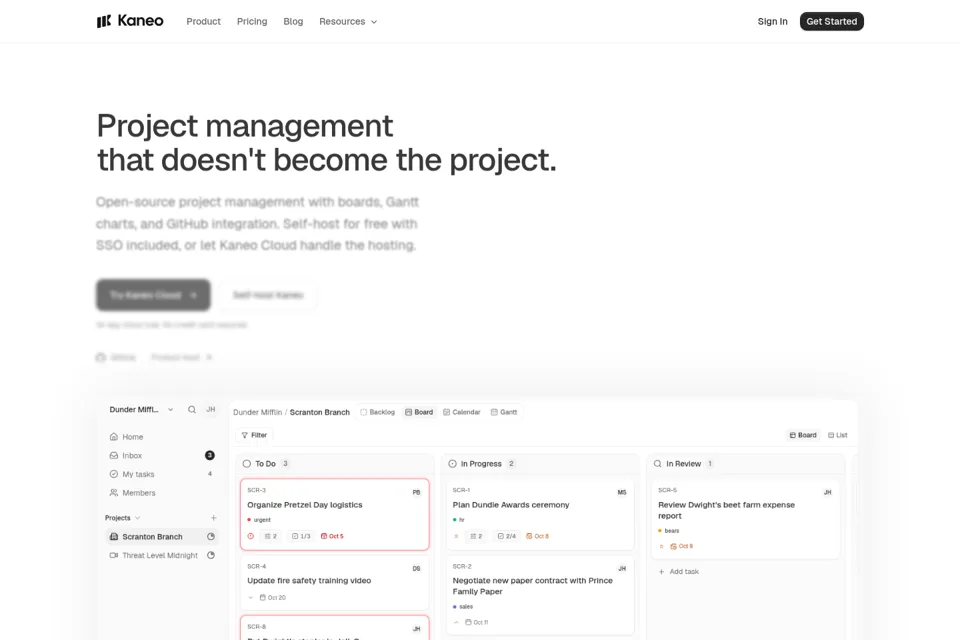960x640 pixels.
Task: Click the Try Kaneo Cloud button
Action: tap(153, 295)
